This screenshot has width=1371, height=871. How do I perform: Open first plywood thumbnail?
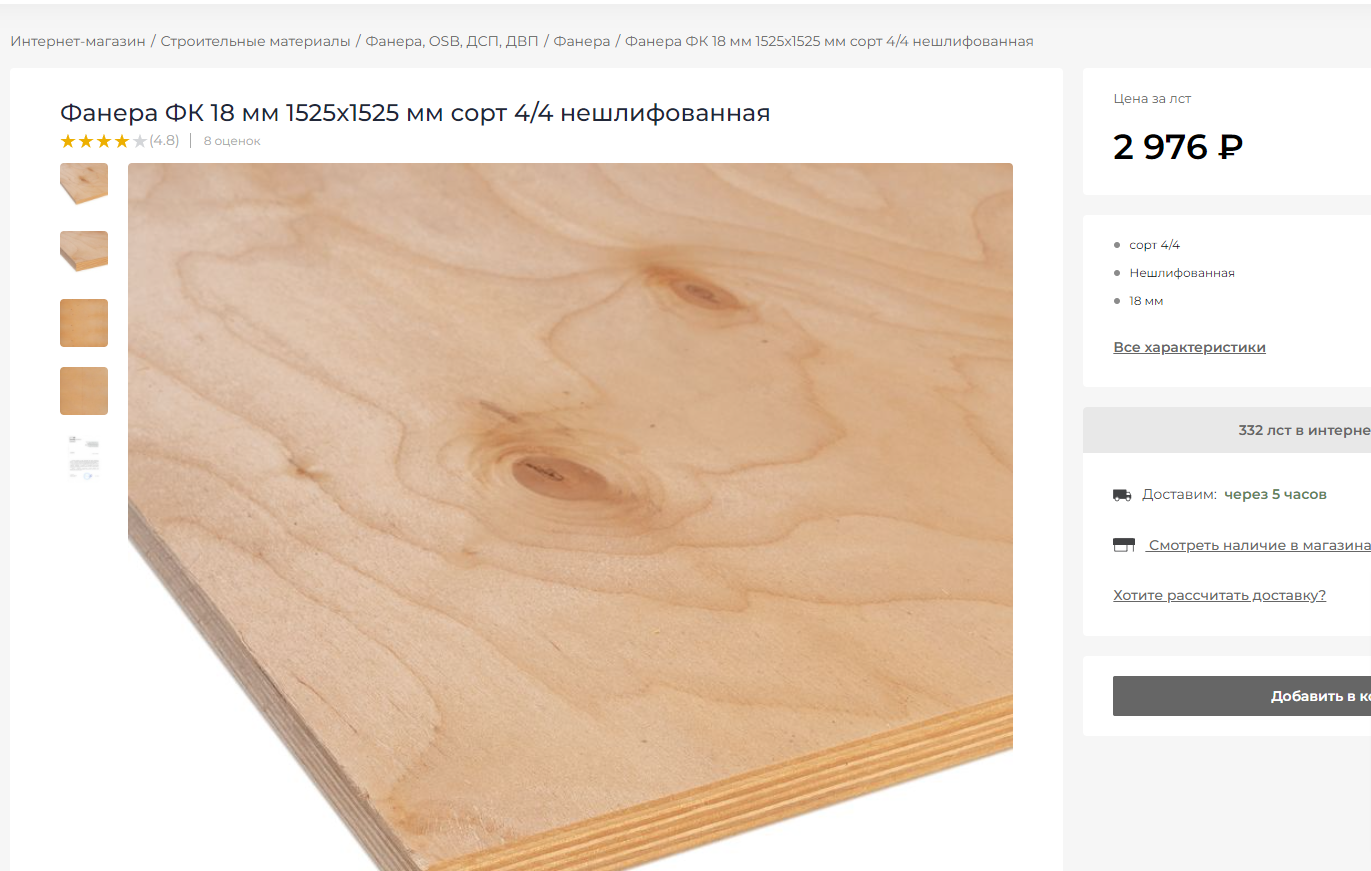(84, 184)
